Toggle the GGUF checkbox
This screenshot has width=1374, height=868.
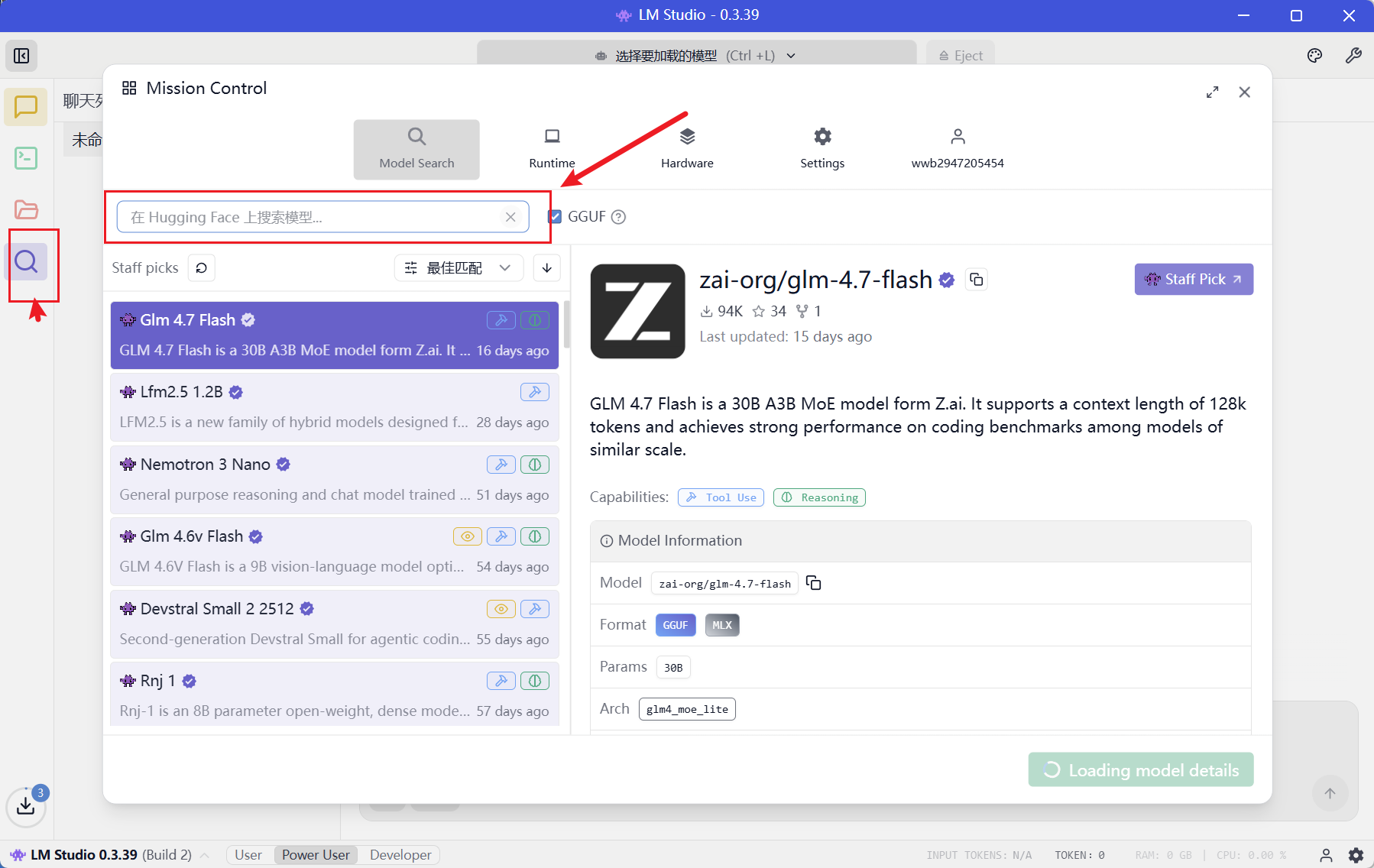point(555,217)
